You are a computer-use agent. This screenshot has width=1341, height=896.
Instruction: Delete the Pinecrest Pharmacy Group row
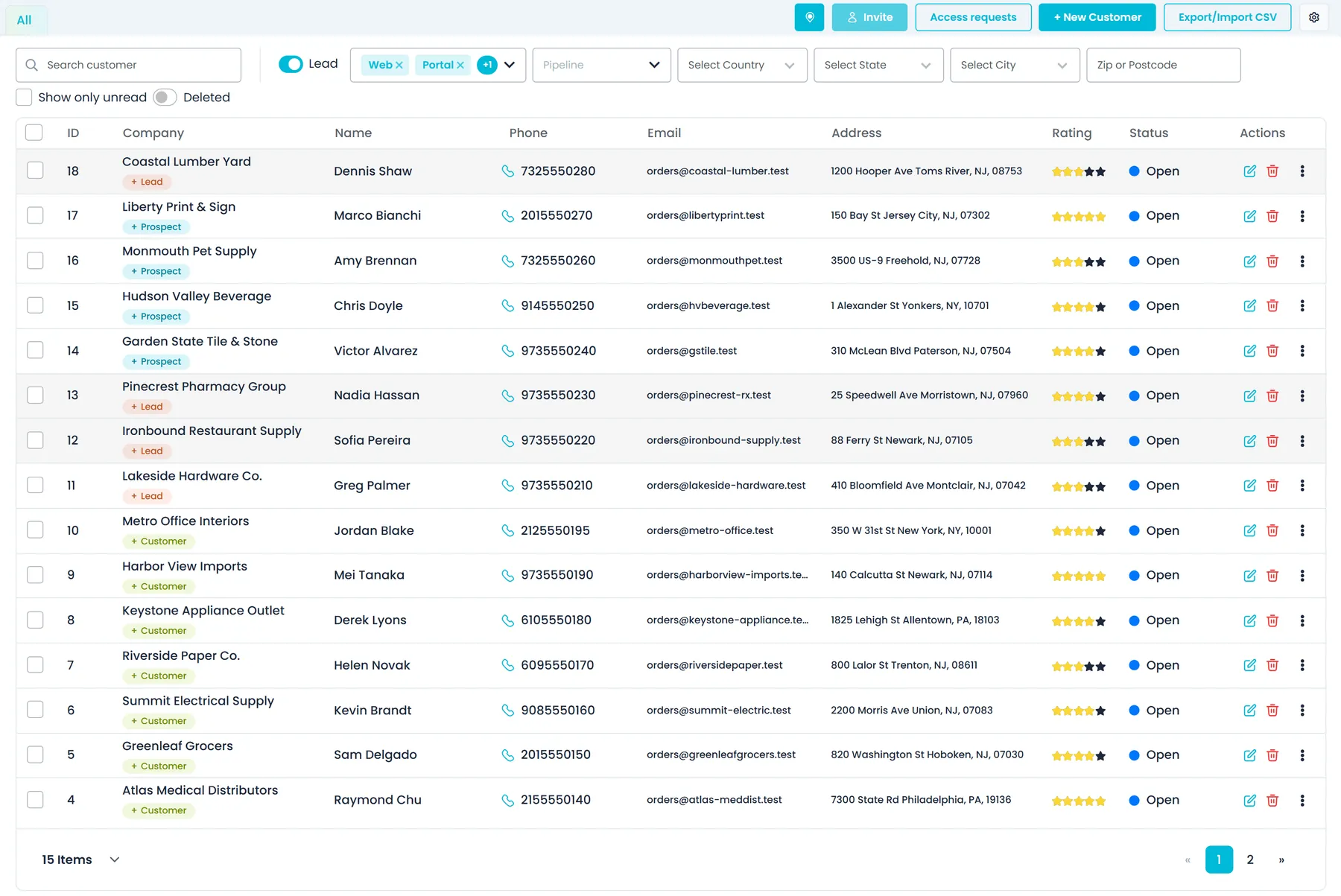coord(1272,395)
